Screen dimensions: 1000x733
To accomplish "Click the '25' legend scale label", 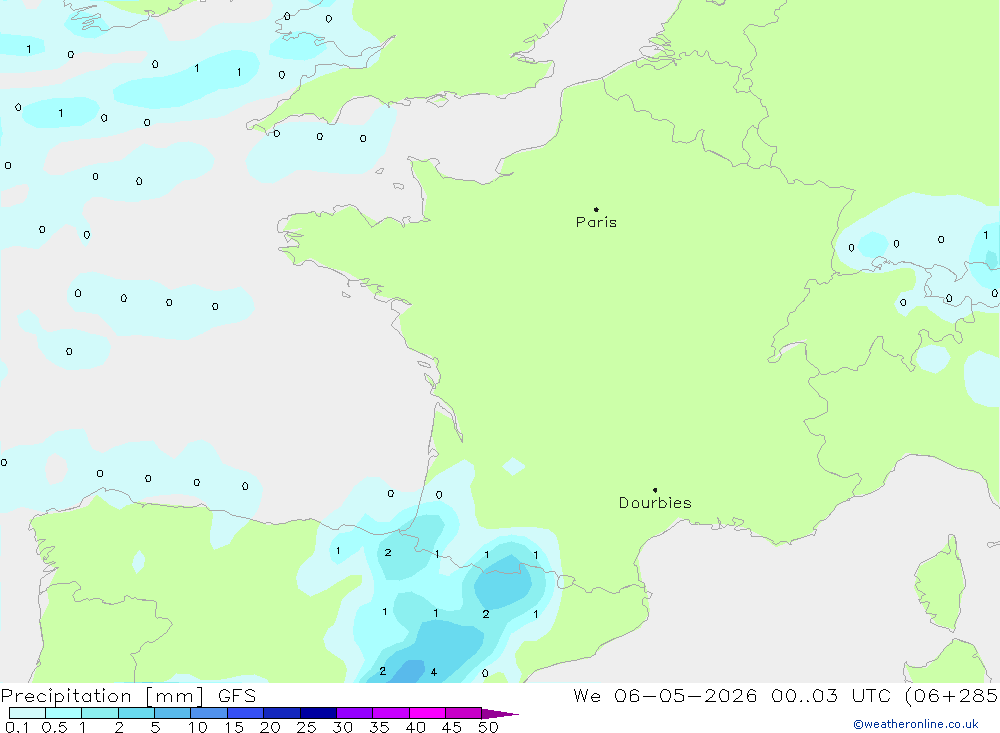I will coord(306,727).
